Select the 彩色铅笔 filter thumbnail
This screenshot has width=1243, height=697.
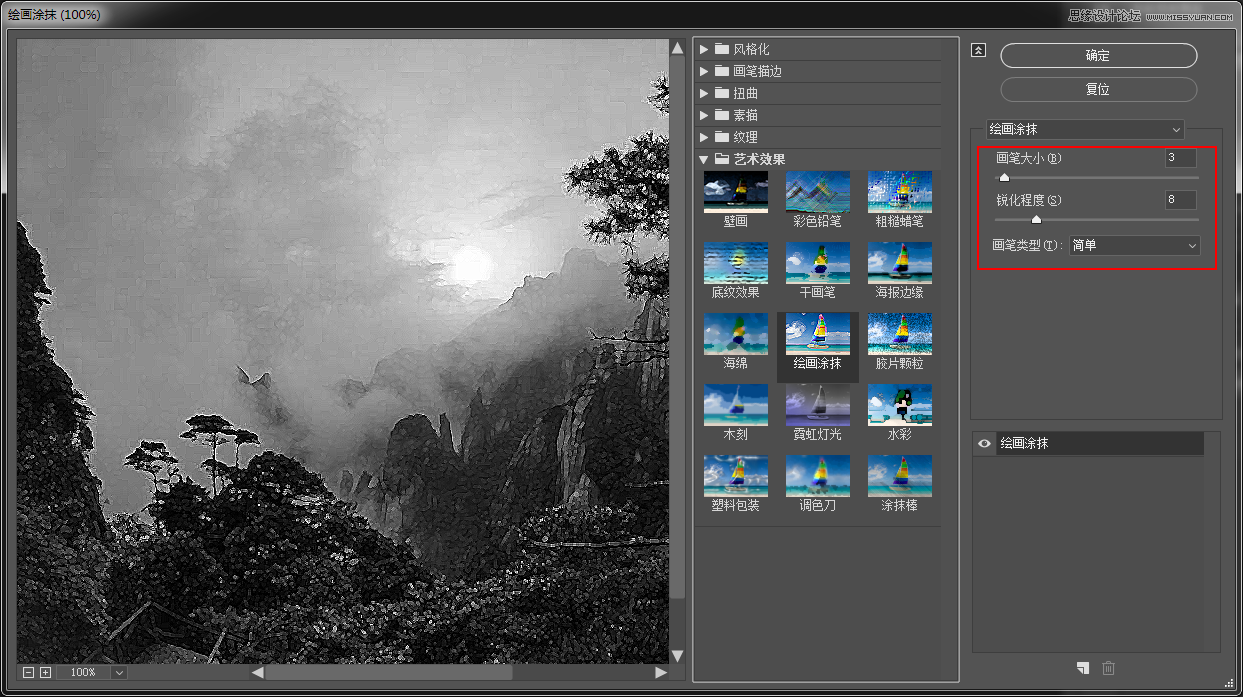(x=818, y=192)
